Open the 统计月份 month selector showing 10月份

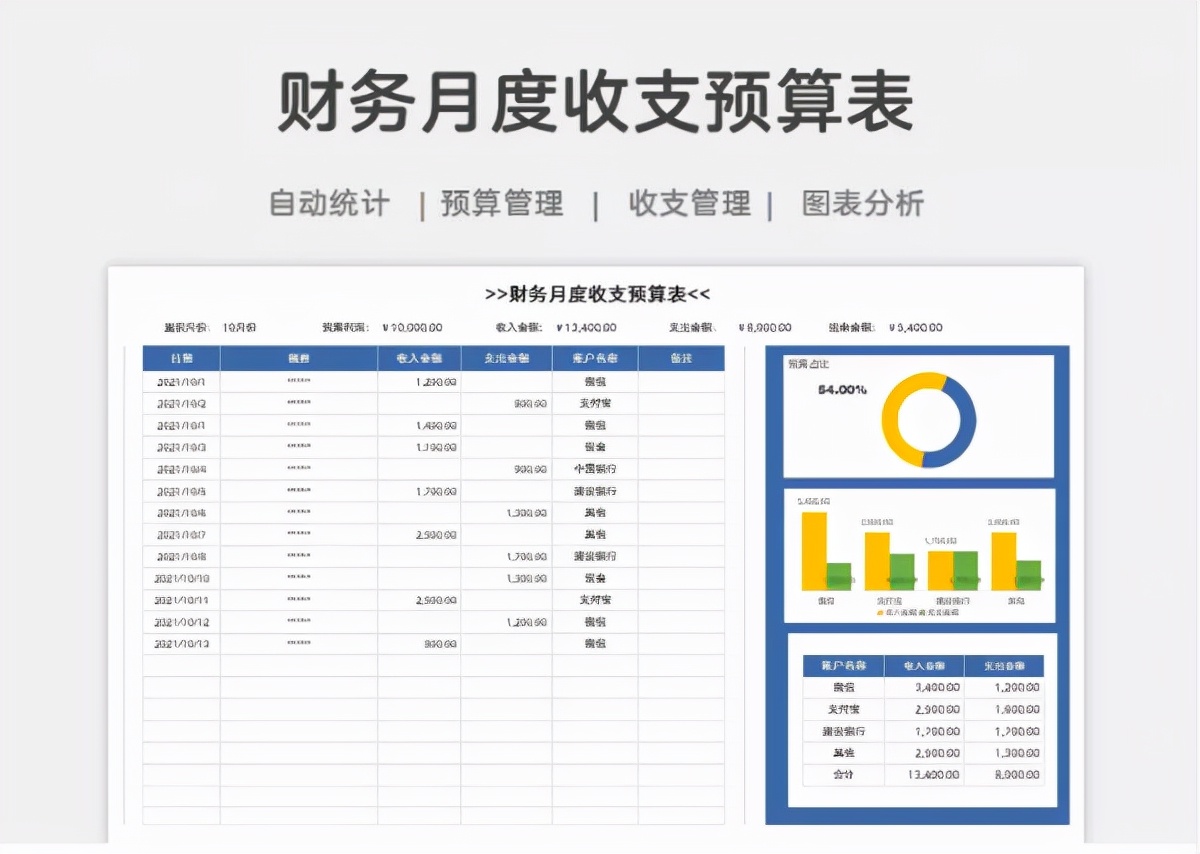(240, 327)
